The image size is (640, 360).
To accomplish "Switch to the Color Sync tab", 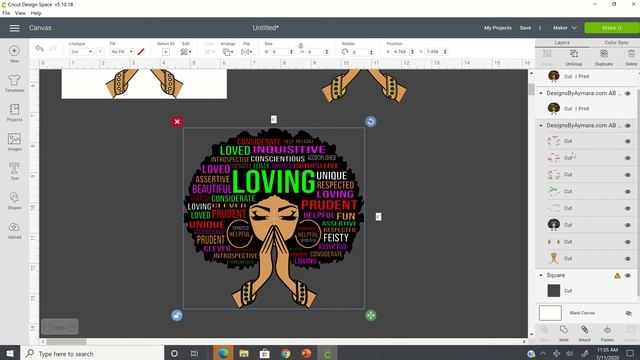I will pyautogui.click(x=616, y=42).
